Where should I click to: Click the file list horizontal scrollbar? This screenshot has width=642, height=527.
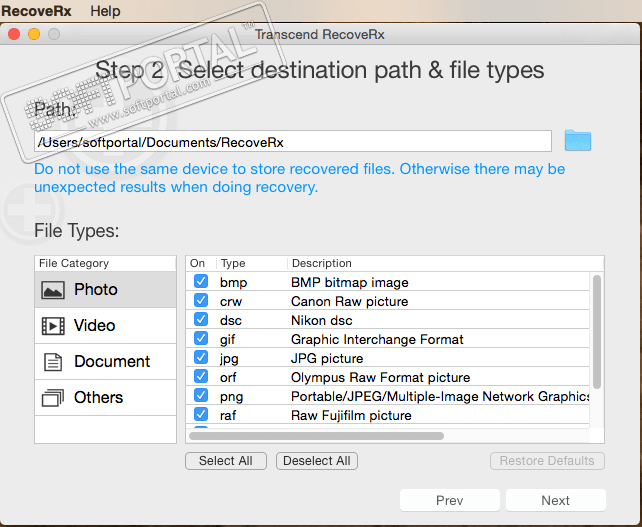[316, 435]
